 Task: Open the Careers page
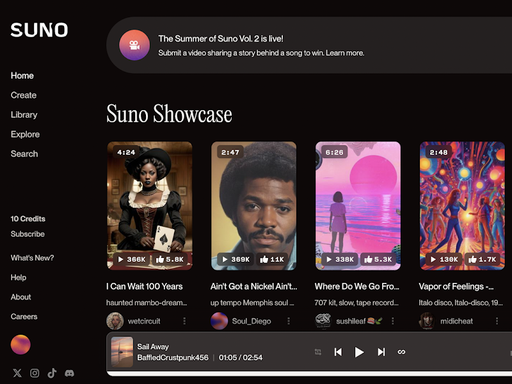pyautogui.click(x=24, y=316)
